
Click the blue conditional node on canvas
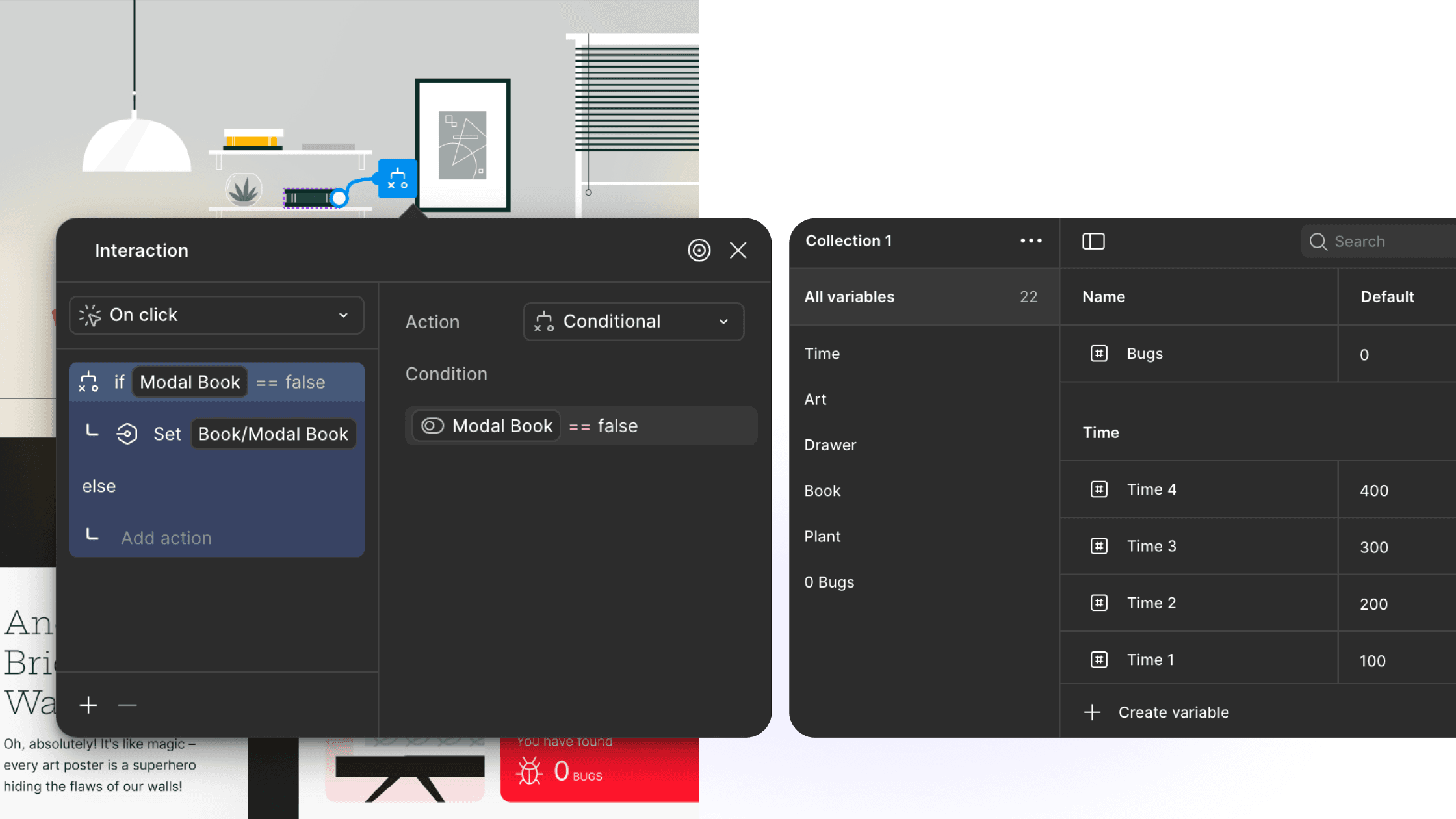click(x=397, y=178)
